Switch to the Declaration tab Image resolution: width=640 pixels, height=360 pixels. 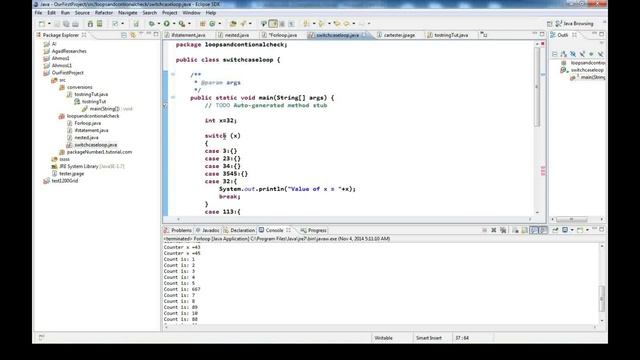tap(239, 230)
